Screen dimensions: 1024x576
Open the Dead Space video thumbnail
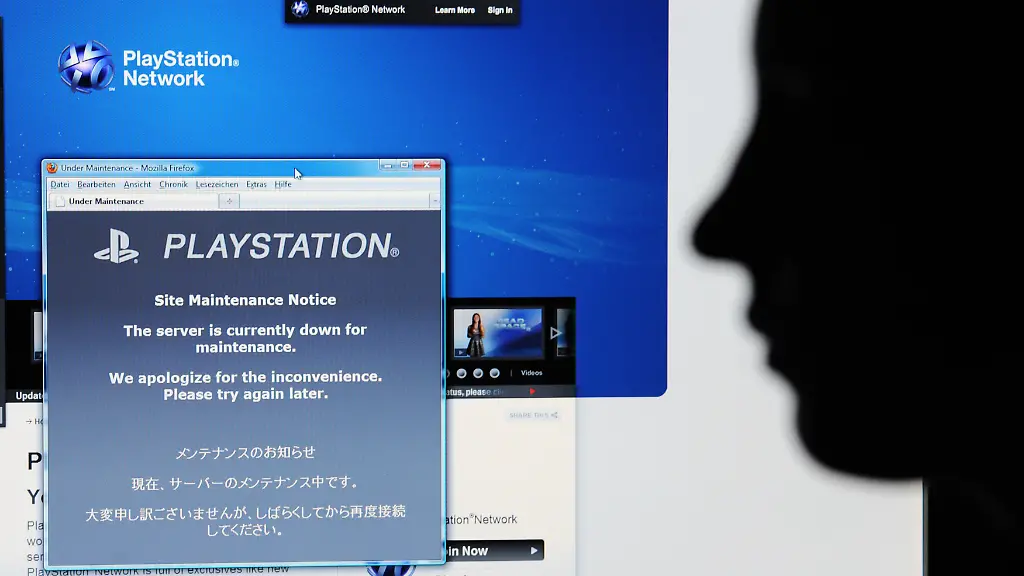497,332
